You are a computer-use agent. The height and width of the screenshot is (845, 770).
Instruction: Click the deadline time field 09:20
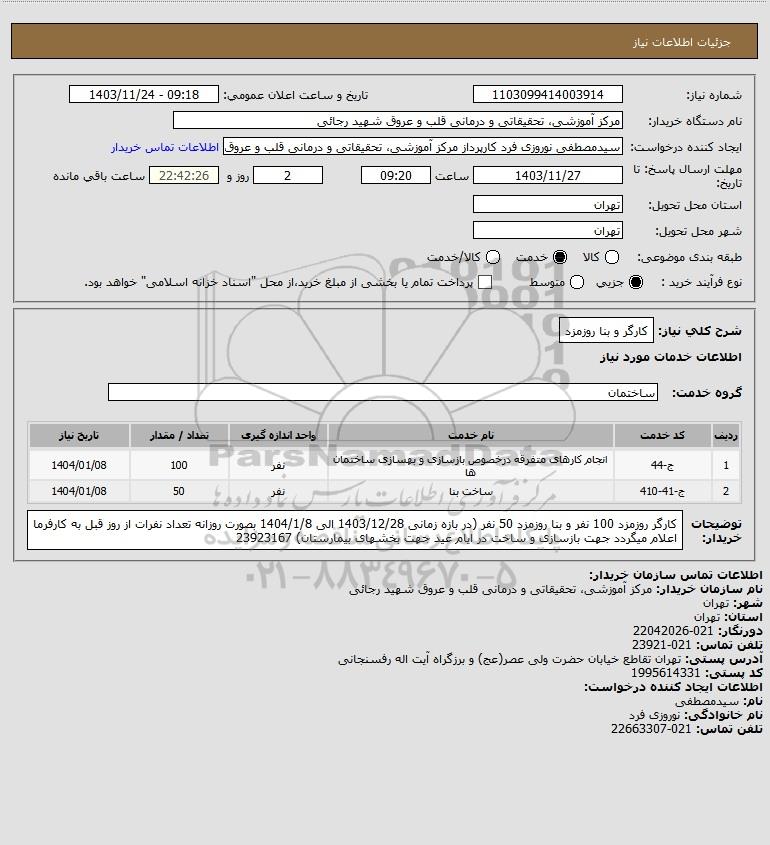(x=396, y=176)
